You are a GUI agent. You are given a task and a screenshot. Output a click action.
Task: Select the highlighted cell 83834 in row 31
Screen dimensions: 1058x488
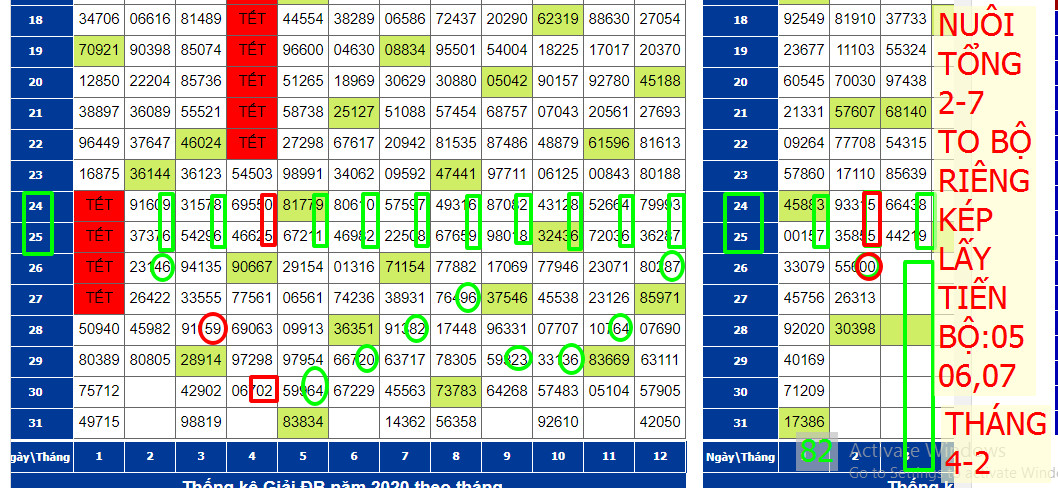click(x=303, y=422)
